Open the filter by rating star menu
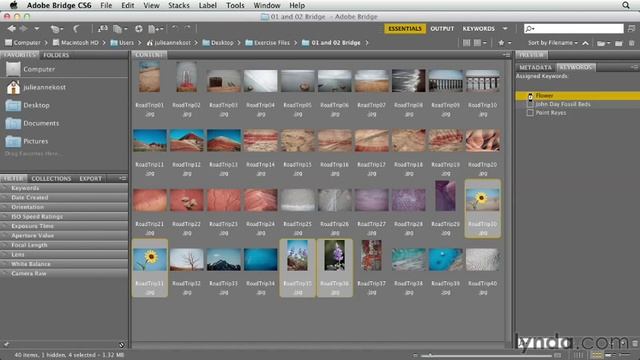This screenshot has height=360, width=640. point(504,43)
